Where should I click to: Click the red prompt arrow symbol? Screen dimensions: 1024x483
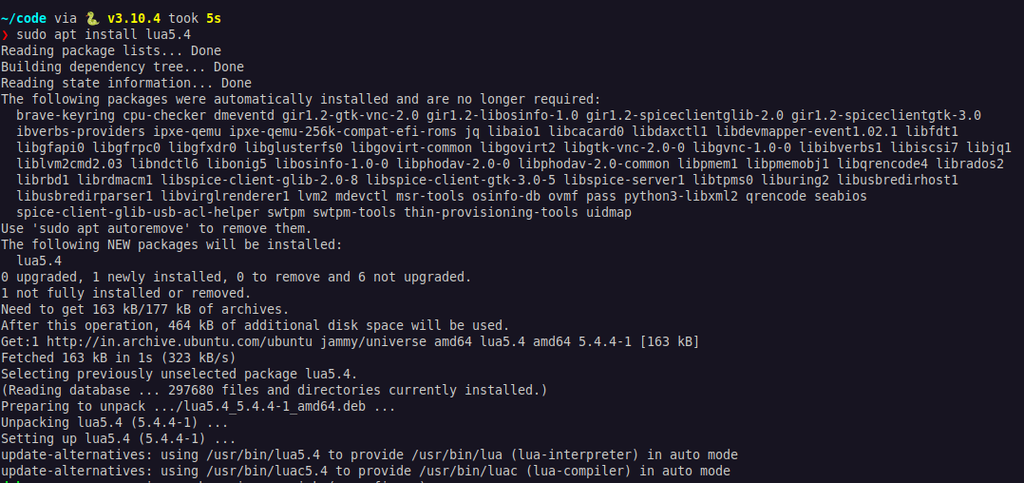pos(5,35)
